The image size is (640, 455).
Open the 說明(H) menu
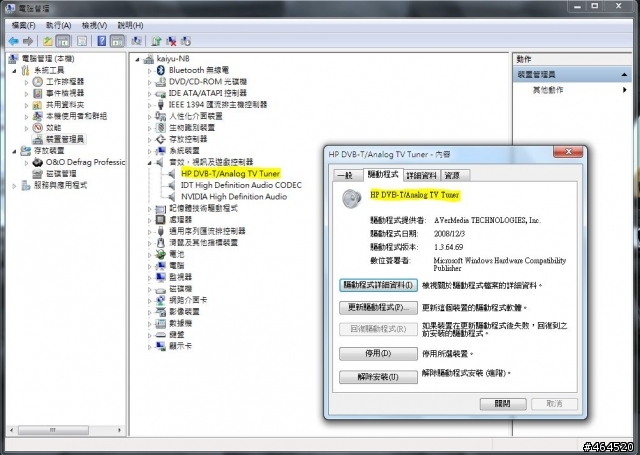point(130,25)
